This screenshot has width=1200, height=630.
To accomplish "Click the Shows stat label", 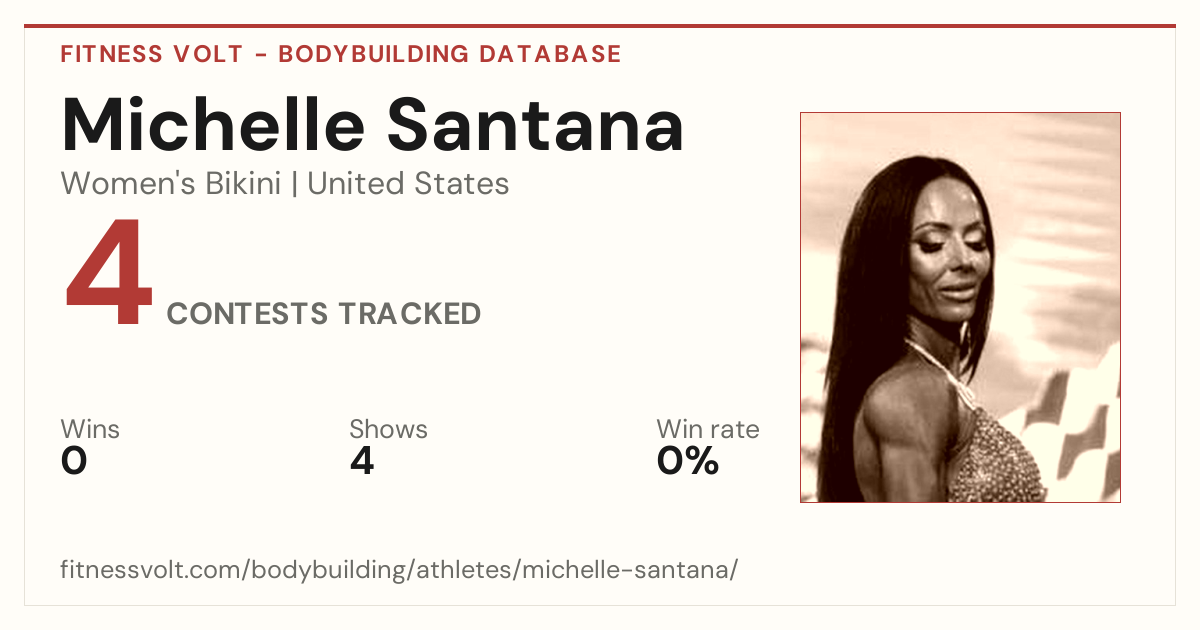I will tap(388, 430).
